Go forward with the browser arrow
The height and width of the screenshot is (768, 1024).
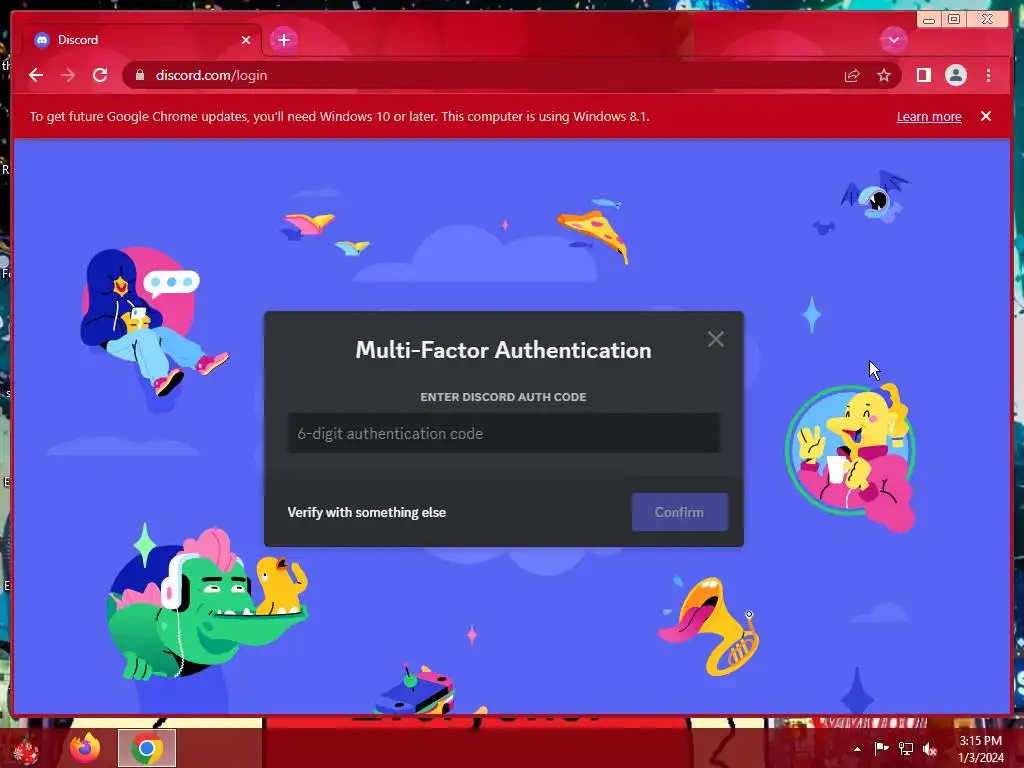tap(68, 75)
